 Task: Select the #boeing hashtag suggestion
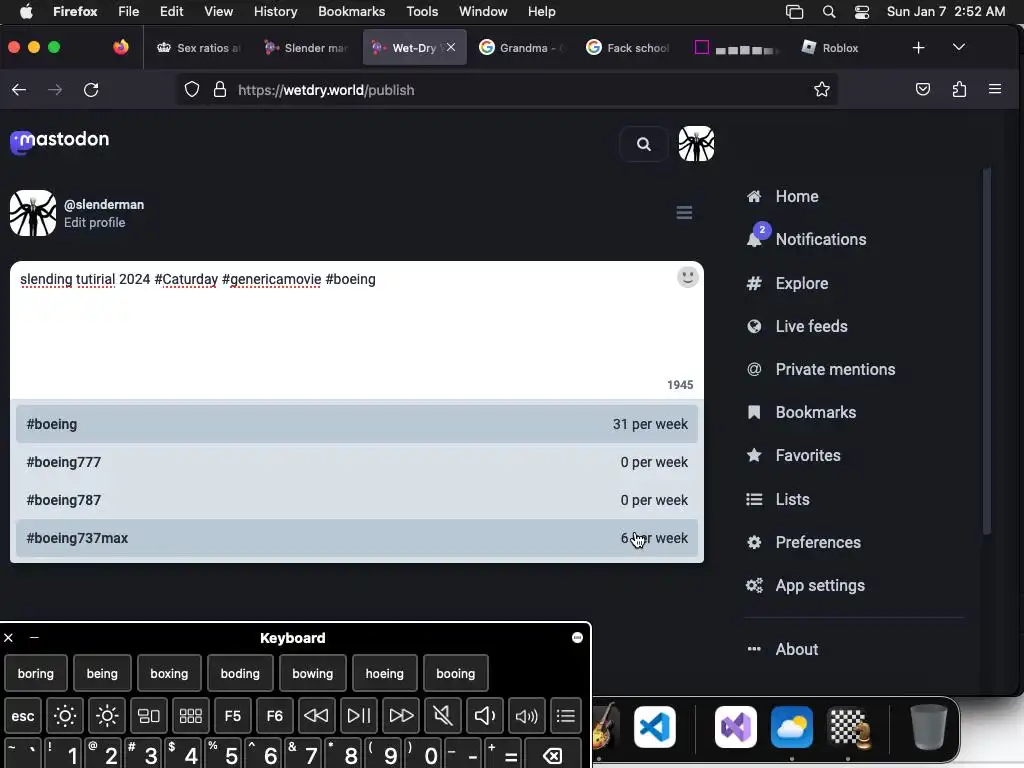pyautogui.click(x=357, y=424)
